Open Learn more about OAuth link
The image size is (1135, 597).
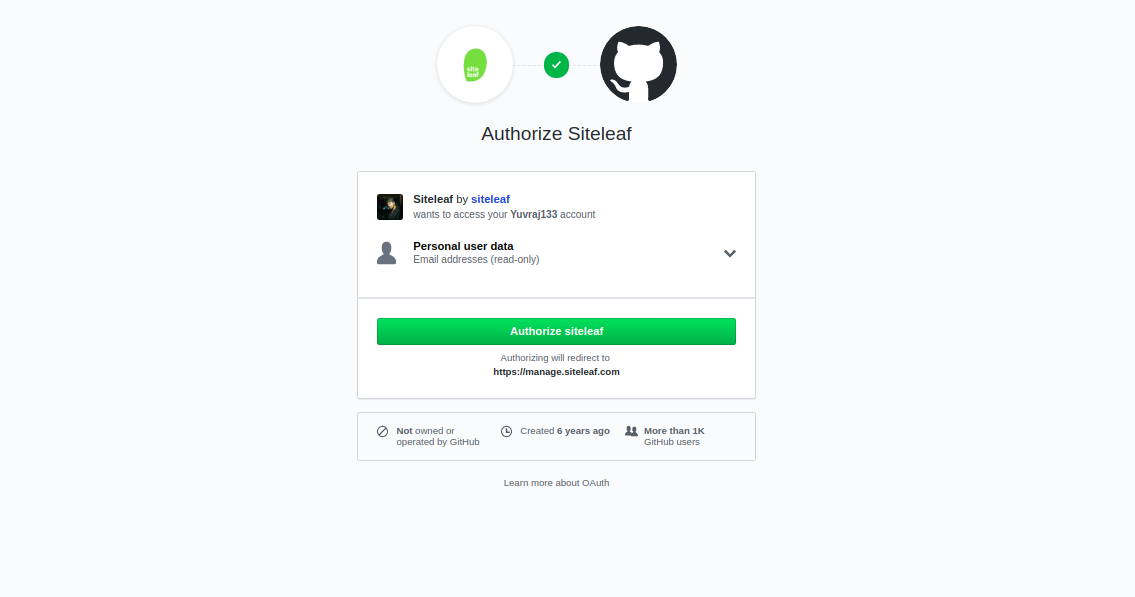tap(556, 483)
